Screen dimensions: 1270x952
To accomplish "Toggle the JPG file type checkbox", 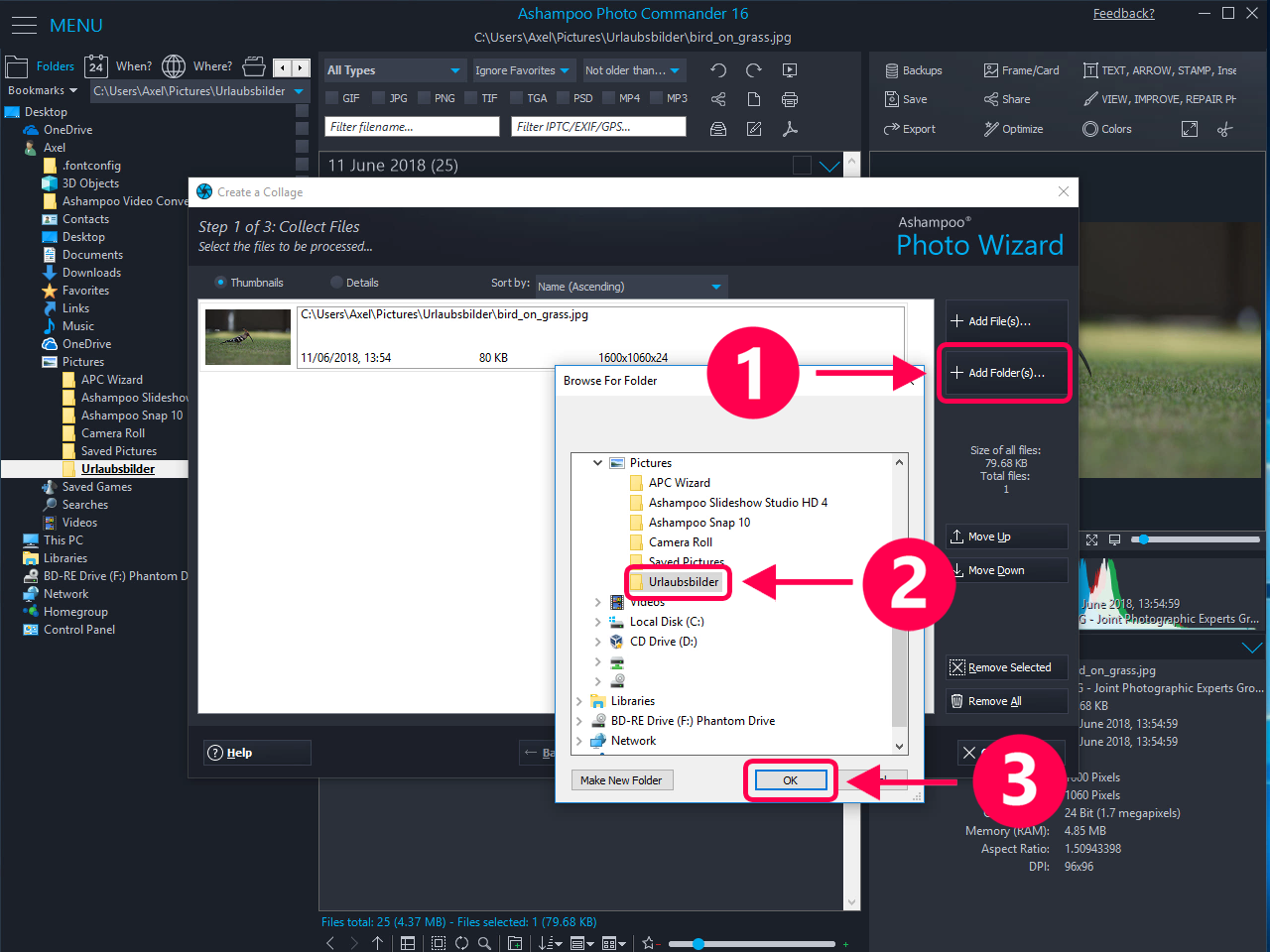I will pyautogui.click(x=379, y=98).
